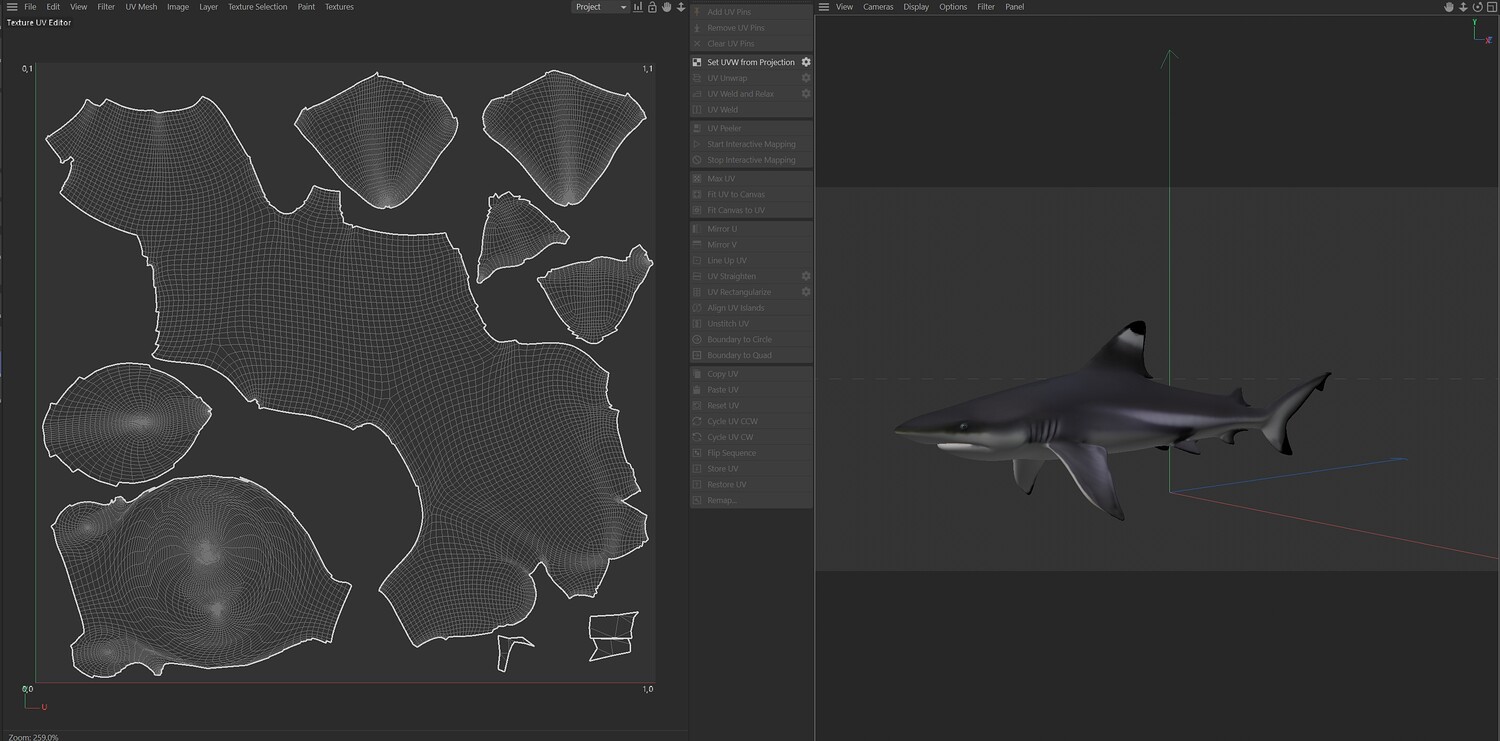Click Boundary to Quad command
This screenshot has height=741, width=1500.
click(x=751, y=356)
